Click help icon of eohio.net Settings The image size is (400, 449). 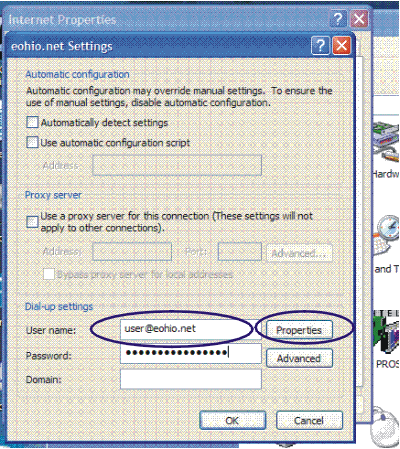pos(320,45)
